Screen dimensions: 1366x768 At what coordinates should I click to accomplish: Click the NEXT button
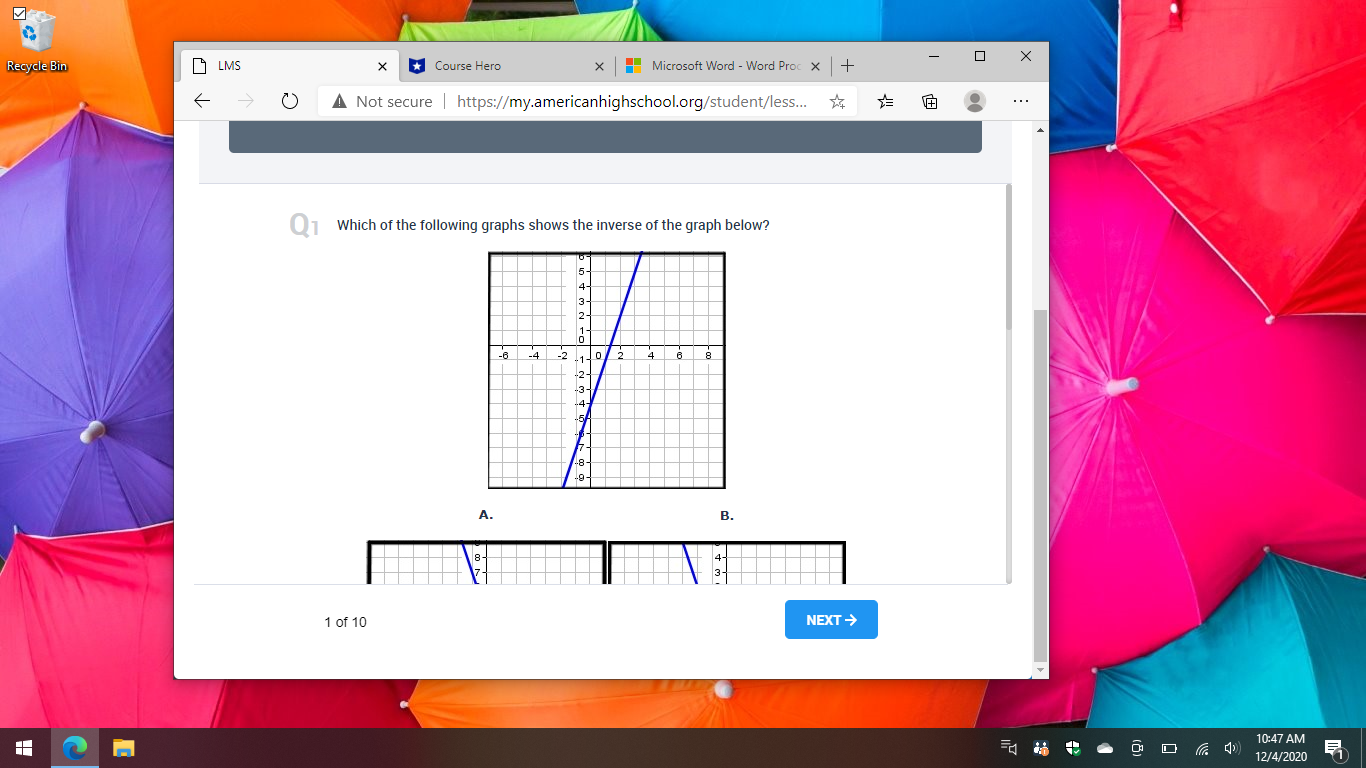coord(831,620)
